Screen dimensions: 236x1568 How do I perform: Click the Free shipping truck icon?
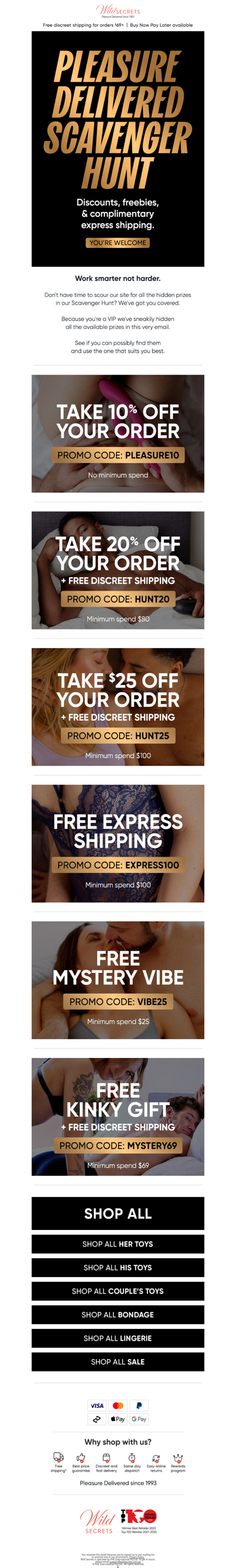(58, 1457)
